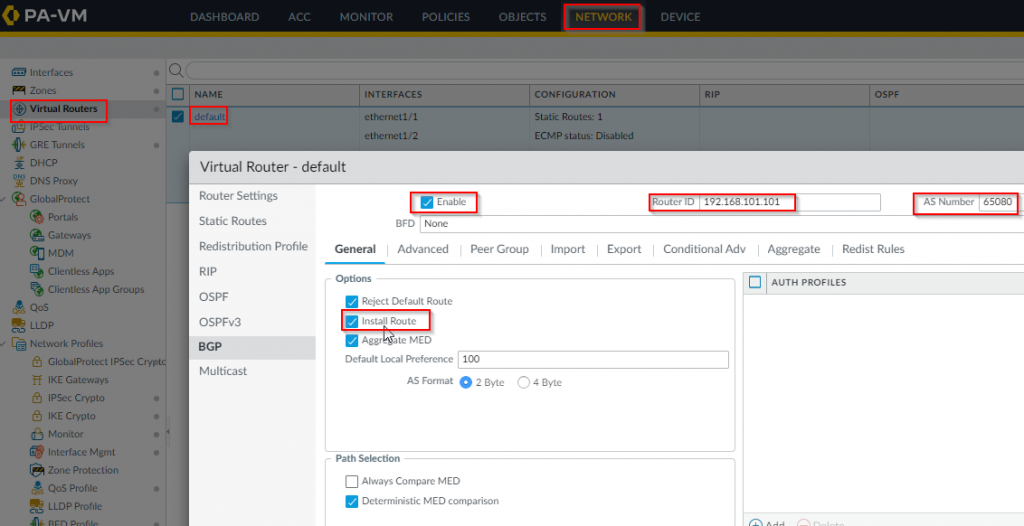Open the POLICIES tab
This screenshot has width=1024, height=526.
446,17
